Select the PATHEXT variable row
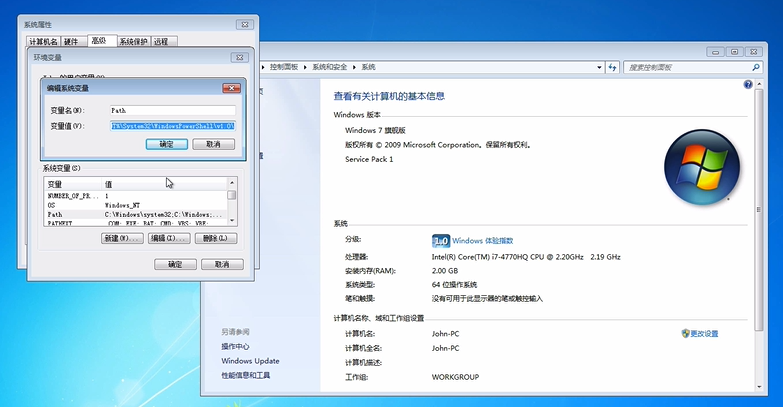 135,223
